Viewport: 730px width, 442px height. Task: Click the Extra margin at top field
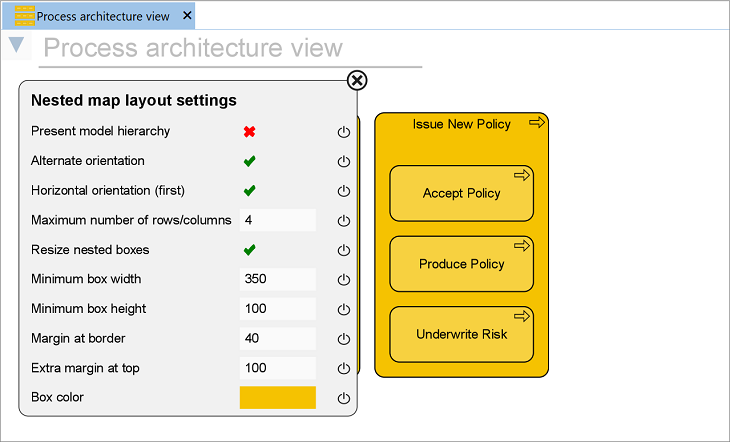point(277,368)
